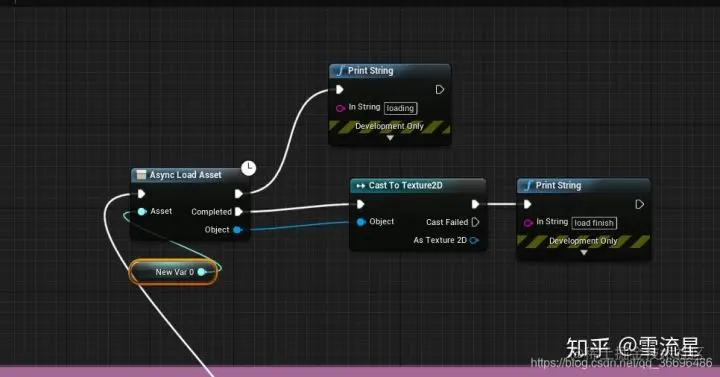Click Object input pin on Cast To Texture2D
Image resolution: width=720 pixels, height=377 pixels.
point(361,222)
